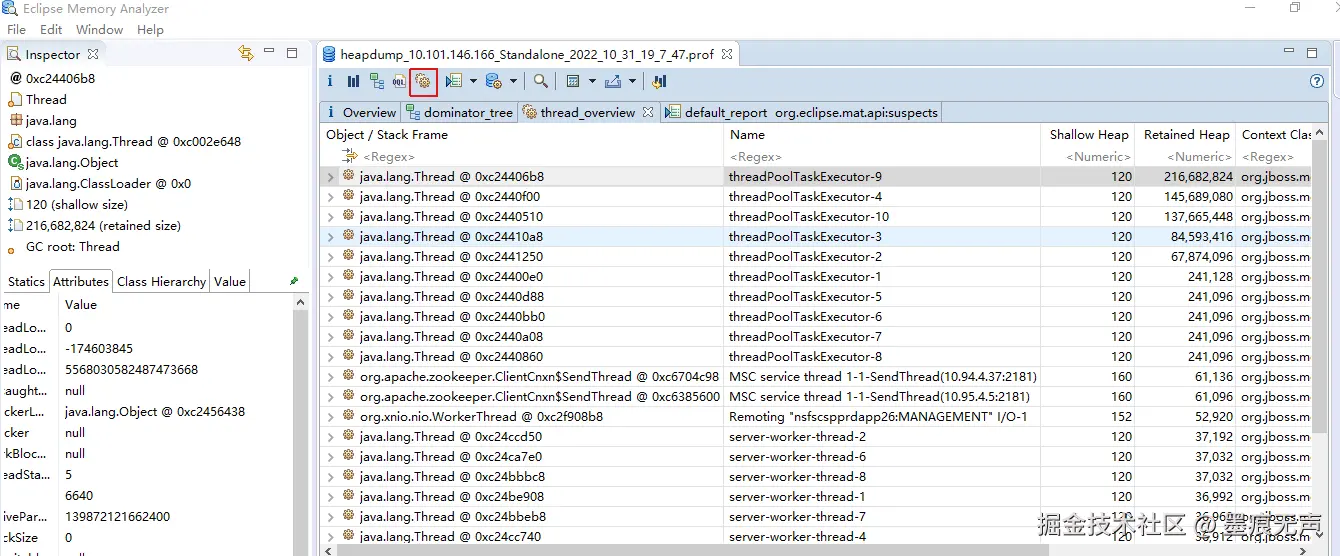Image resolution: width=1340 pixels, height=556 pixels.
Task: Click the query browser database icon
Action: tap(493, 81)
